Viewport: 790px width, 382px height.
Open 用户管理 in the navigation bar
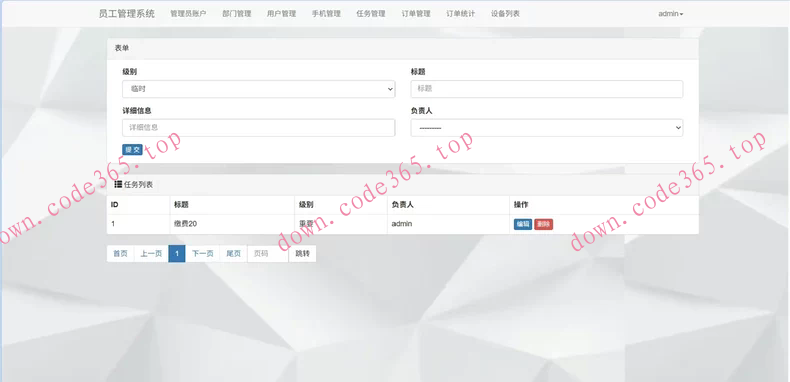click(282, 14)
